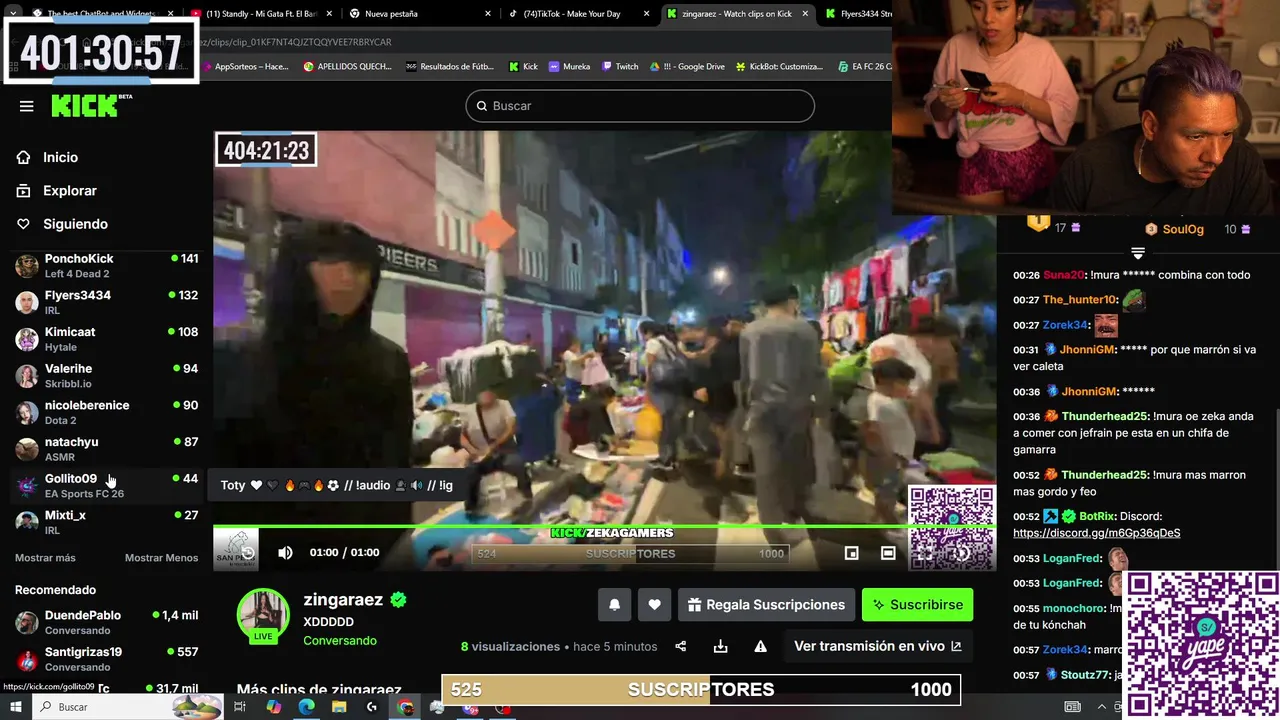Report clip with warning triangle icon
The width and height of the screenshot is (1280, 720).
760,646
